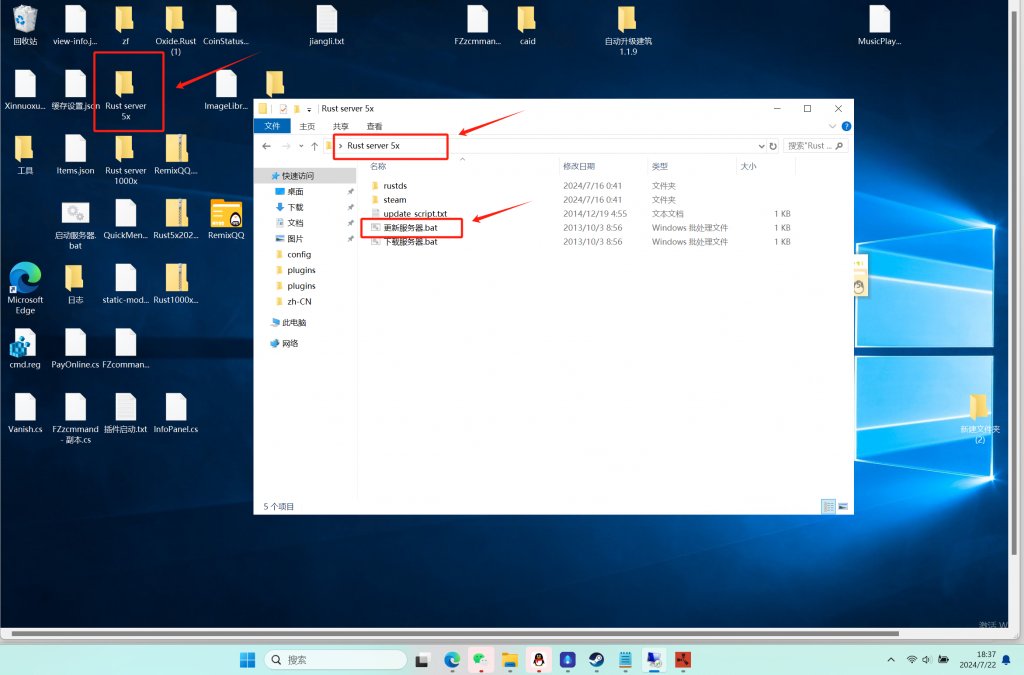Click the Explorer search box
Screen dimensions: 1024x675
click(810, 146)
